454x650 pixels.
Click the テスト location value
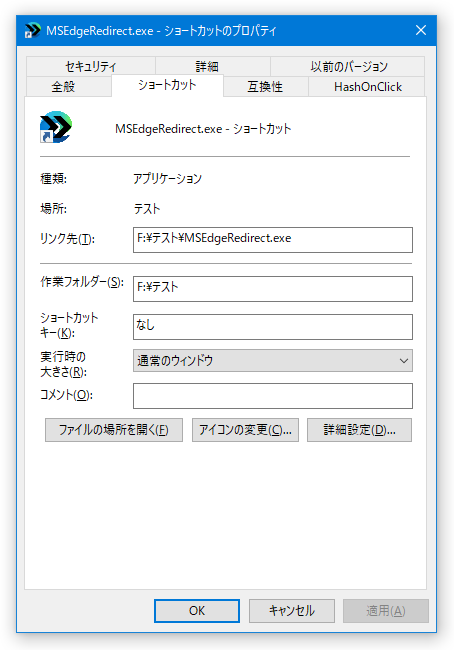[147, 209]
